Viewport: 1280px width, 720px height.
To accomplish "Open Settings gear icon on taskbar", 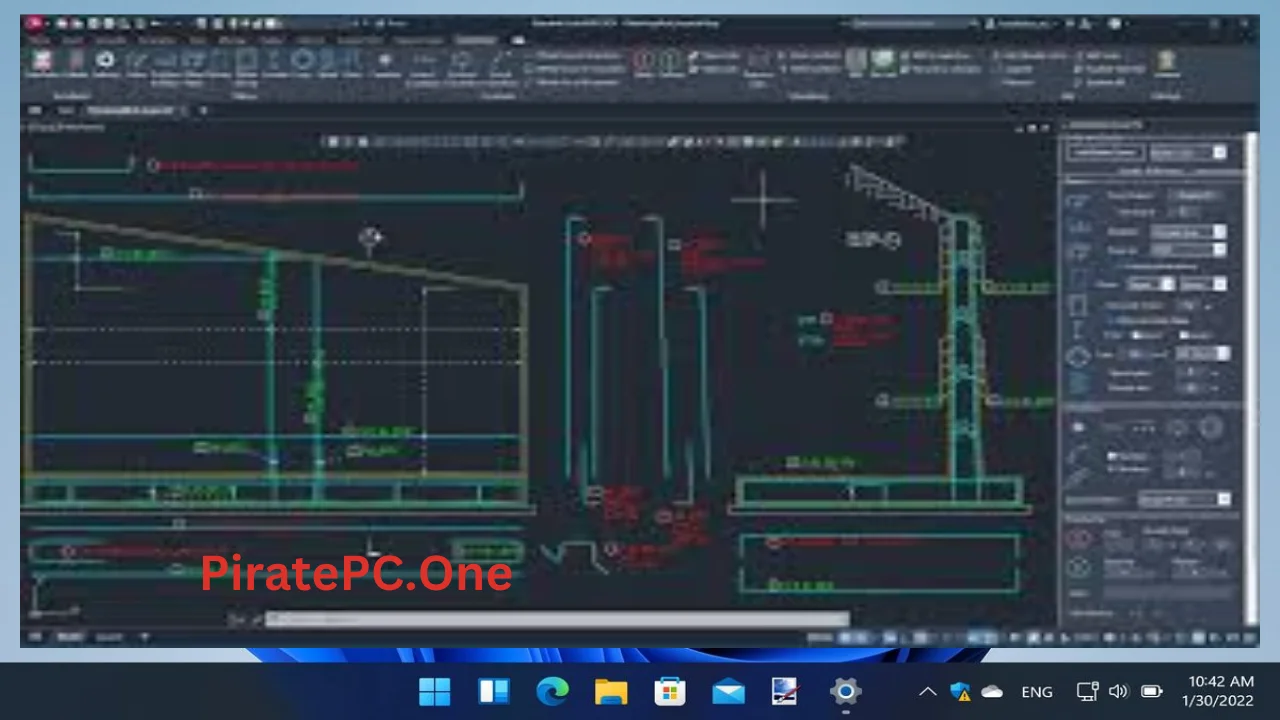I will [845, 691].
